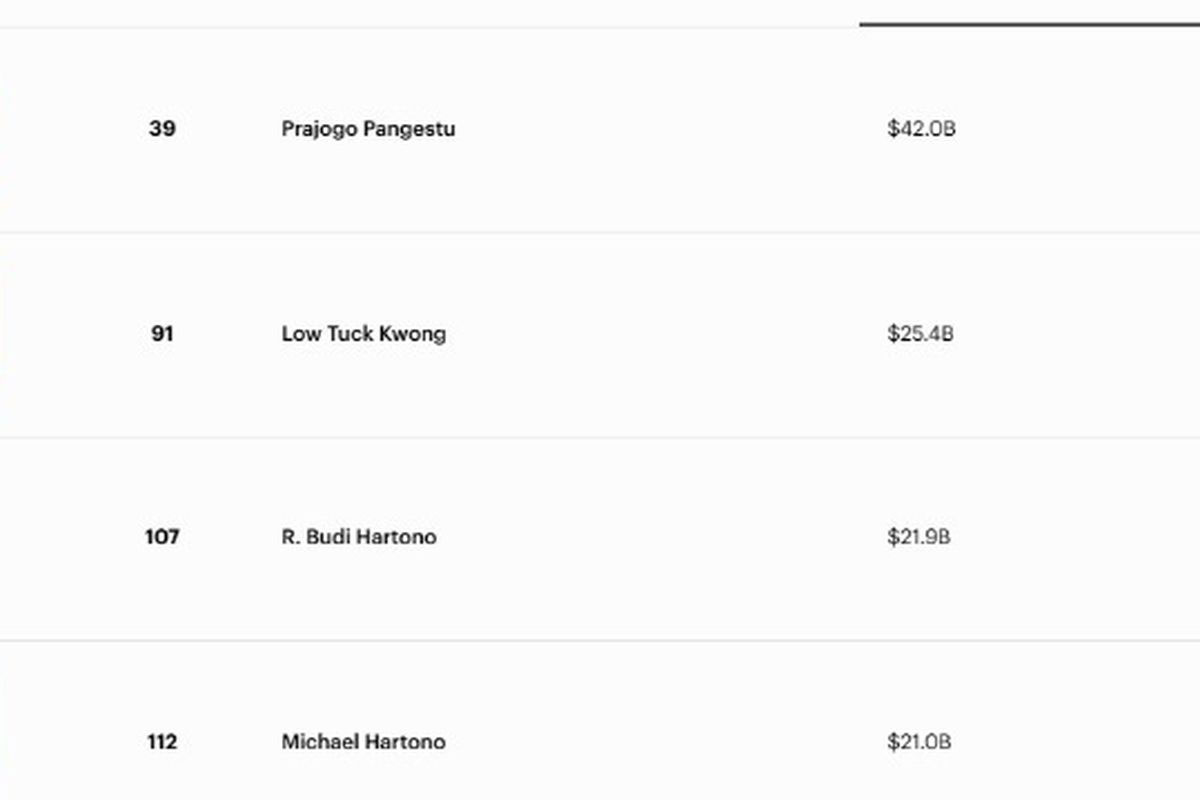
Task: Click the $42.0B net worth value
Action: point(921,129)
